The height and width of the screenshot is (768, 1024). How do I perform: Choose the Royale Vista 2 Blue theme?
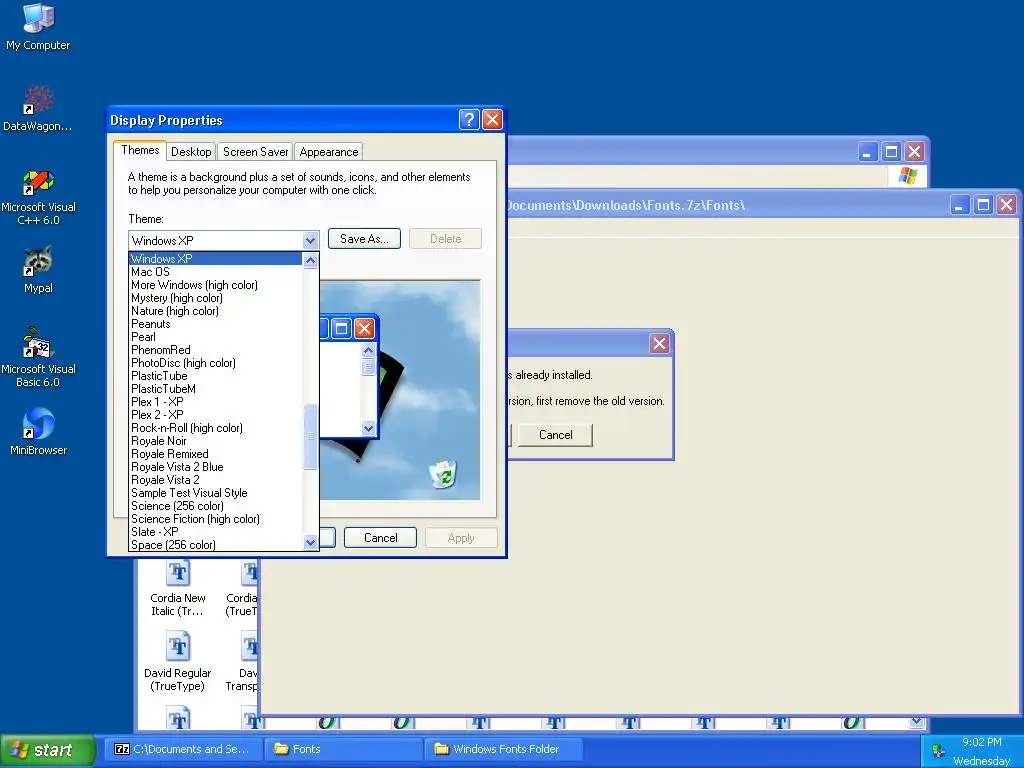(216, 467)
